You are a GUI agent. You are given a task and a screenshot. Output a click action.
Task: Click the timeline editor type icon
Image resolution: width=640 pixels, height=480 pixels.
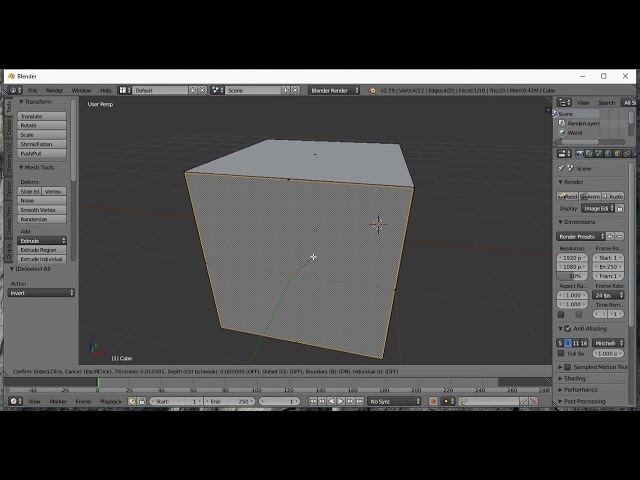[15, 401]
